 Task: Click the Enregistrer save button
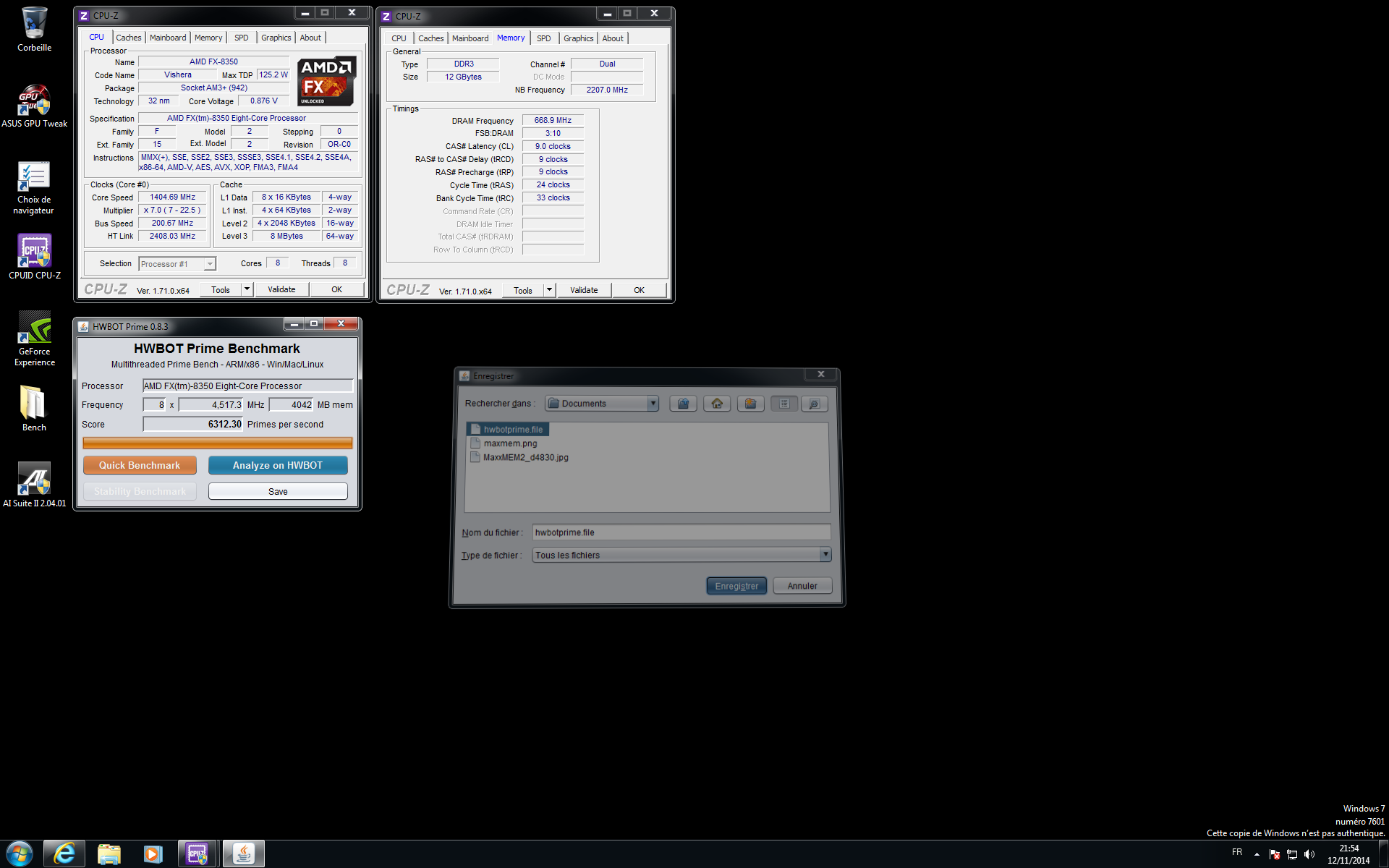click(736, 586)
